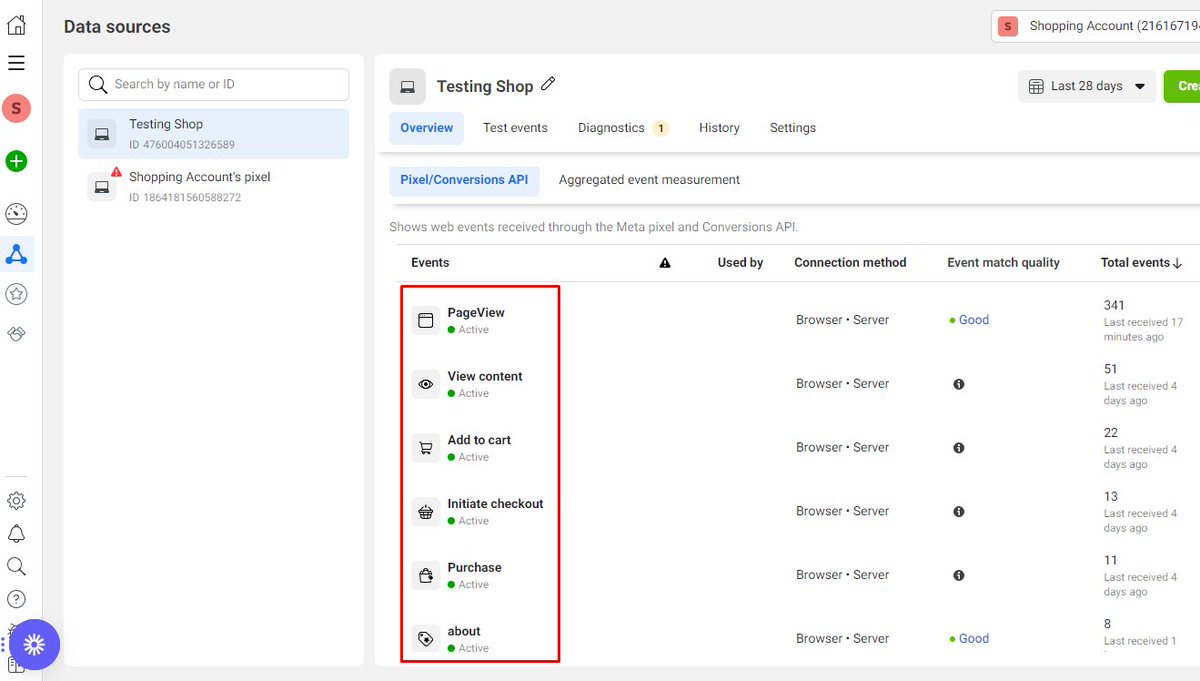
Task: Click the PageView event browser icon
Action: coord(426,321)
